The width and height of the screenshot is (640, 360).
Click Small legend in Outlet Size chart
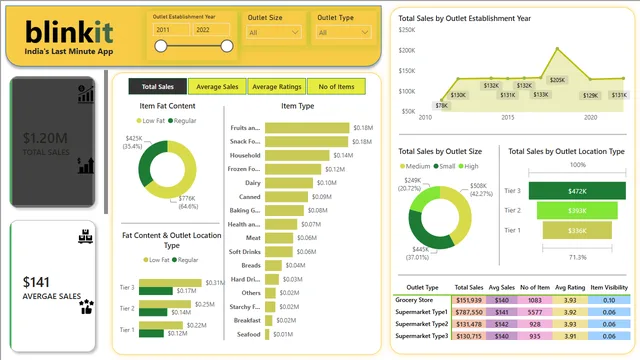click(444, 166)
